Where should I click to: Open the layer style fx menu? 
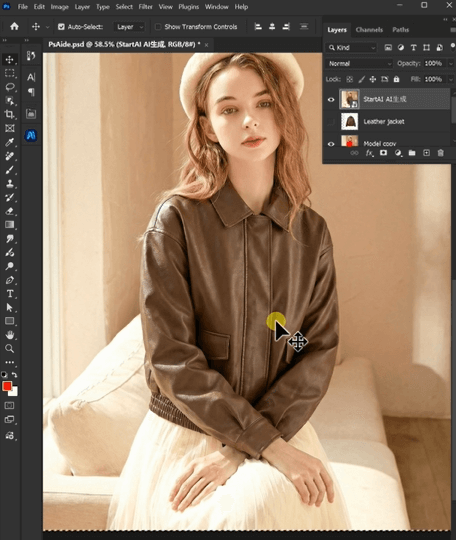coord(369,153)
